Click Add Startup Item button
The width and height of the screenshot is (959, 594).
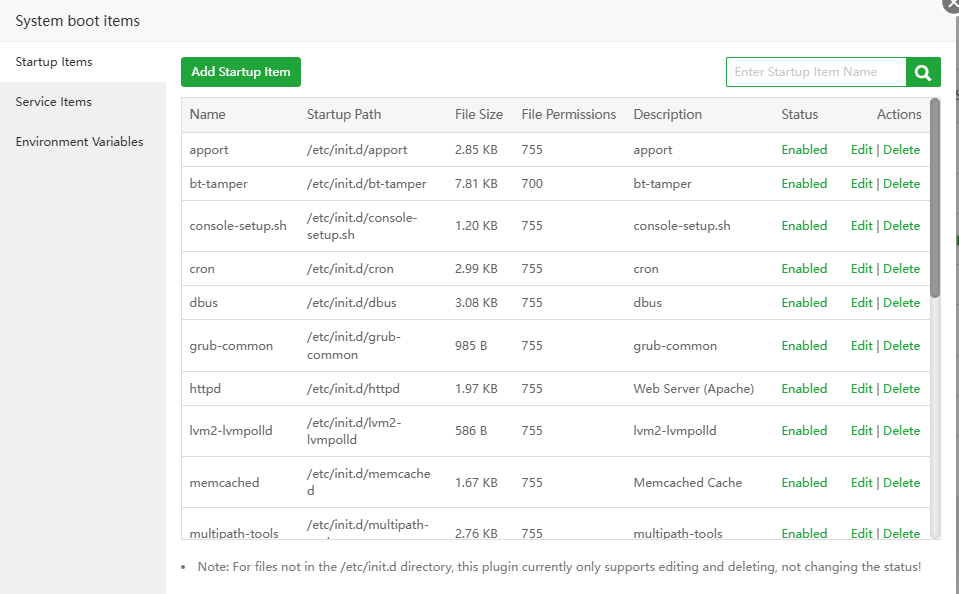(x=241, y=72)
